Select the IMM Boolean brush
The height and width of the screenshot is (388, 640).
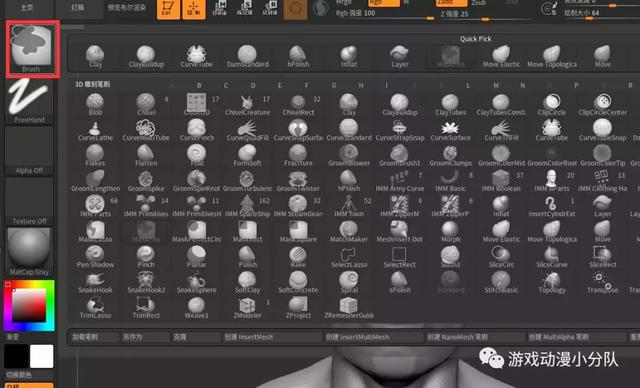[x=501, y=181]
